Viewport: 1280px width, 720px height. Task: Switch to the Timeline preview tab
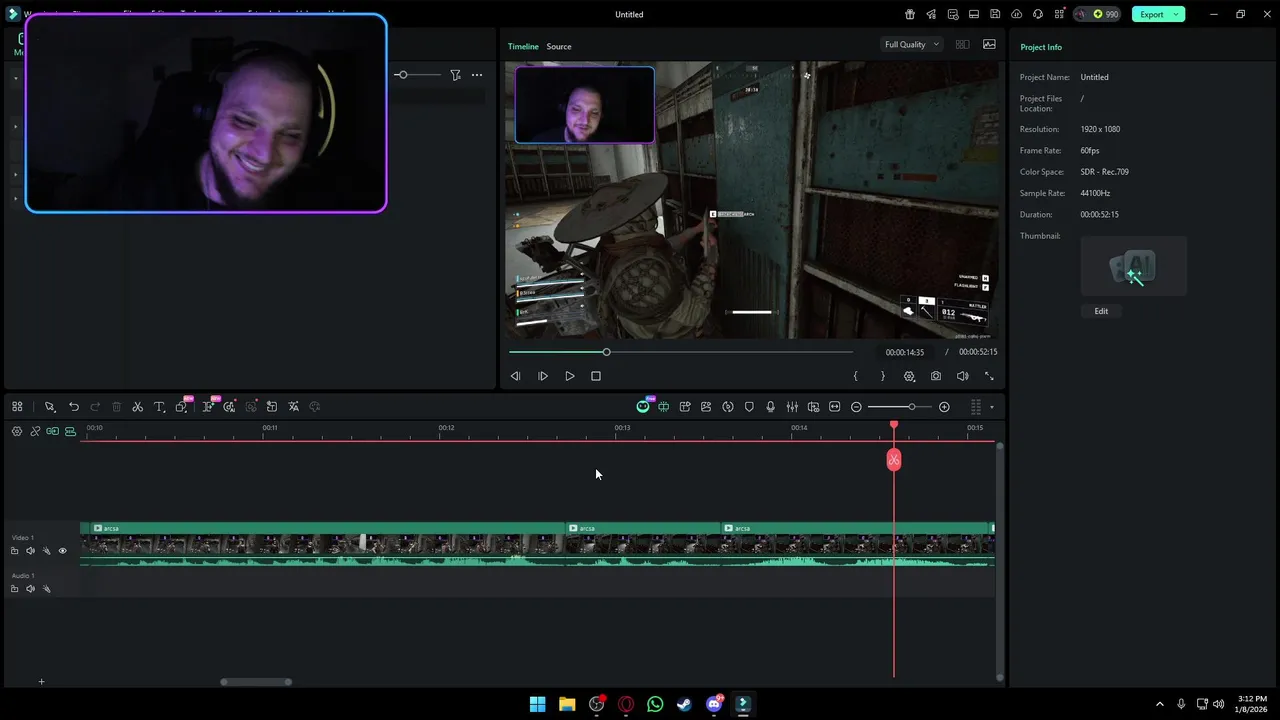point(523,46)
